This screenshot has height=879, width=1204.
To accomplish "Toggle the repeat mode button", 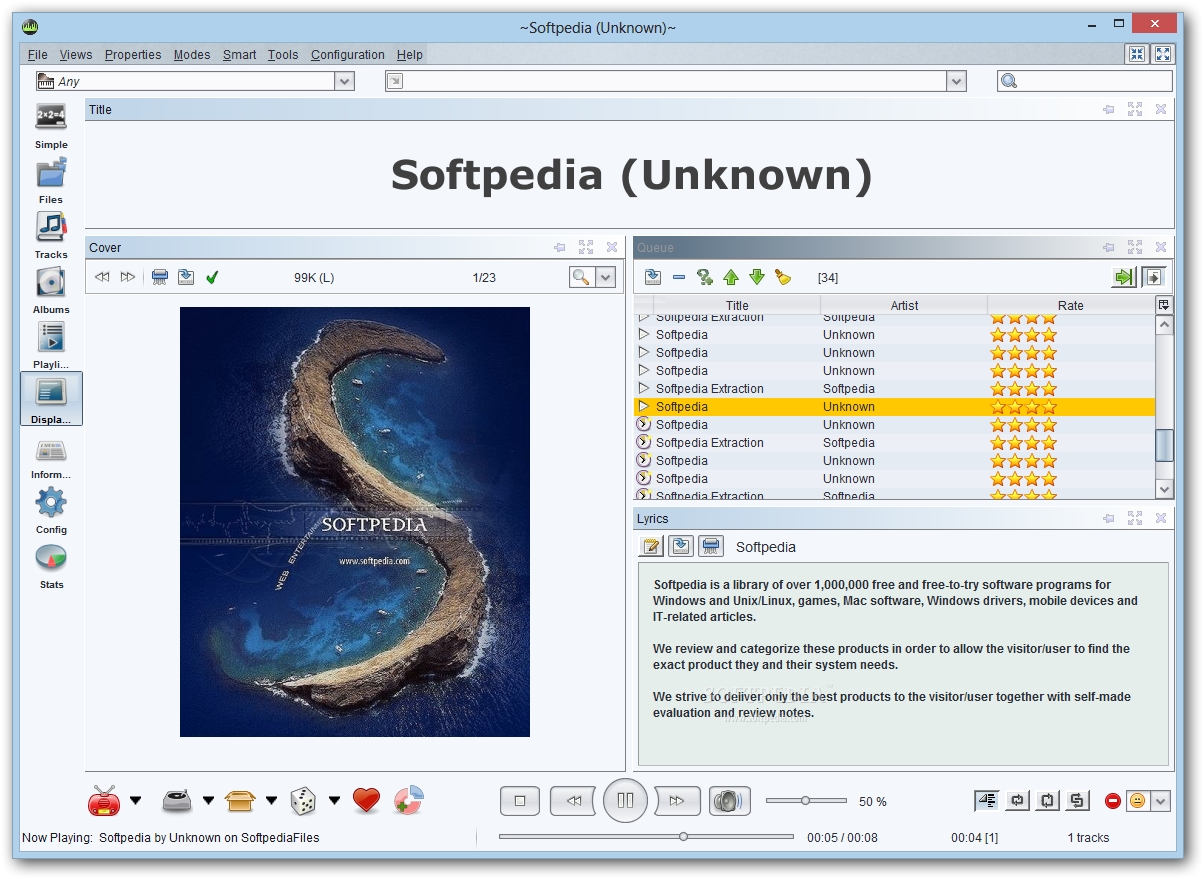I will [1019, 801].
